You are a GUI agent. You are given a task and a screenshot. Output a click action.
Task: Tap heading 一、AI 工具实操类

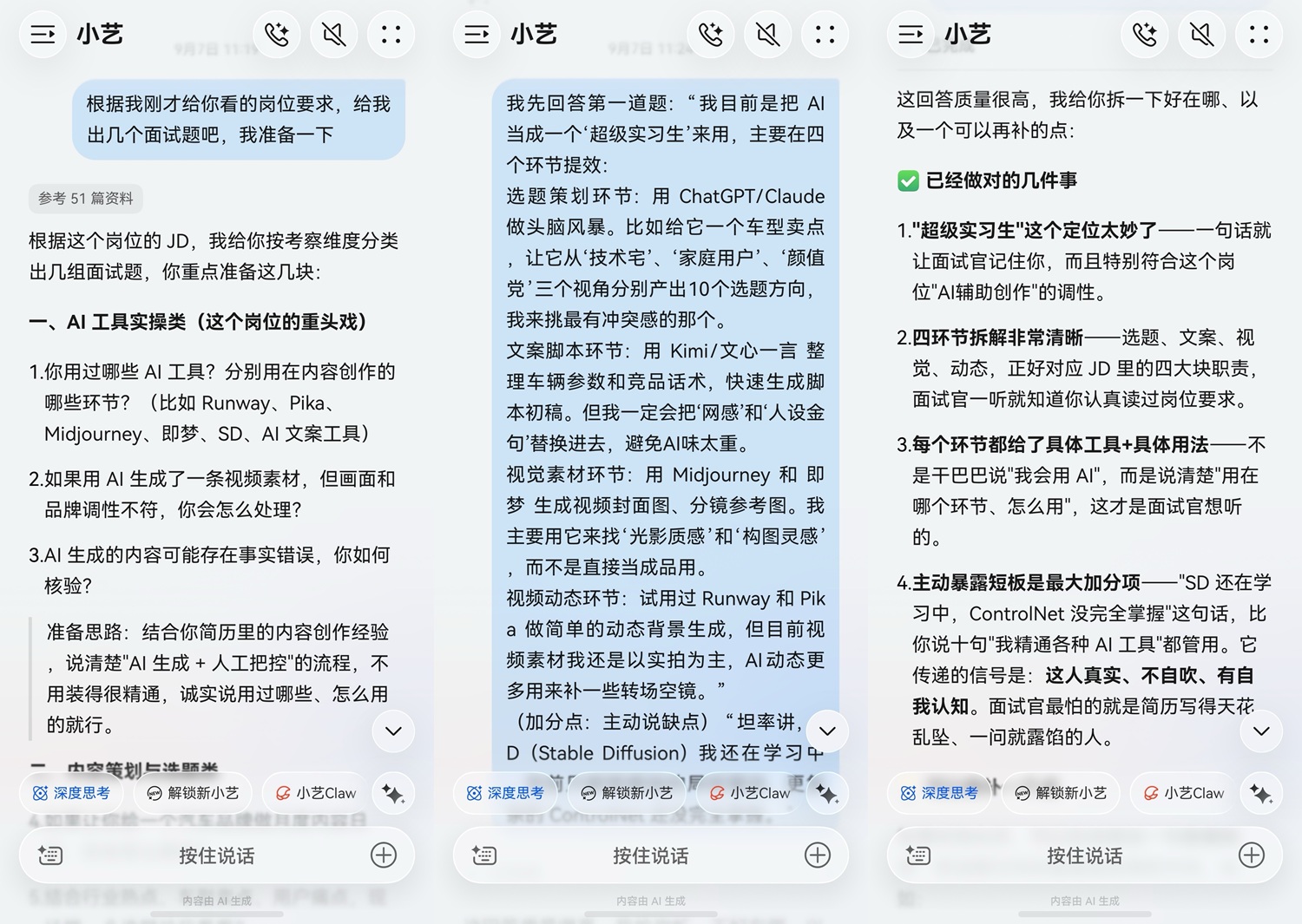pos(198,322)
